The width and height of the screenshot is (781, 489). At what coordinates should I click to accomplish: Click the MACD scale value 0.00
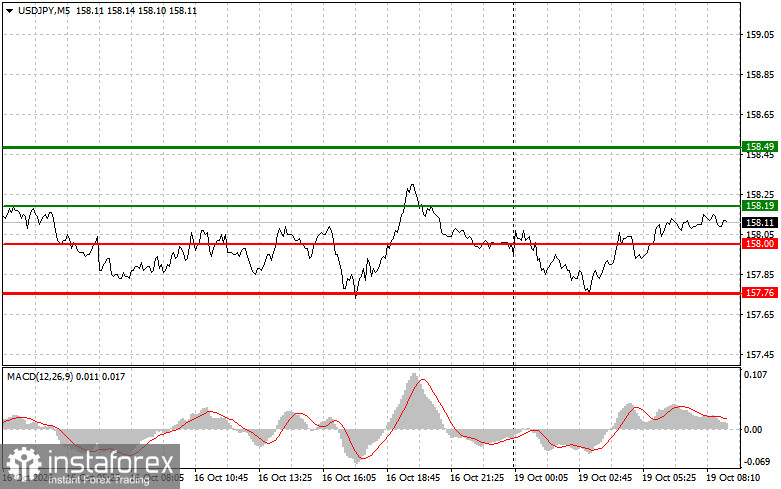(753, 429)
